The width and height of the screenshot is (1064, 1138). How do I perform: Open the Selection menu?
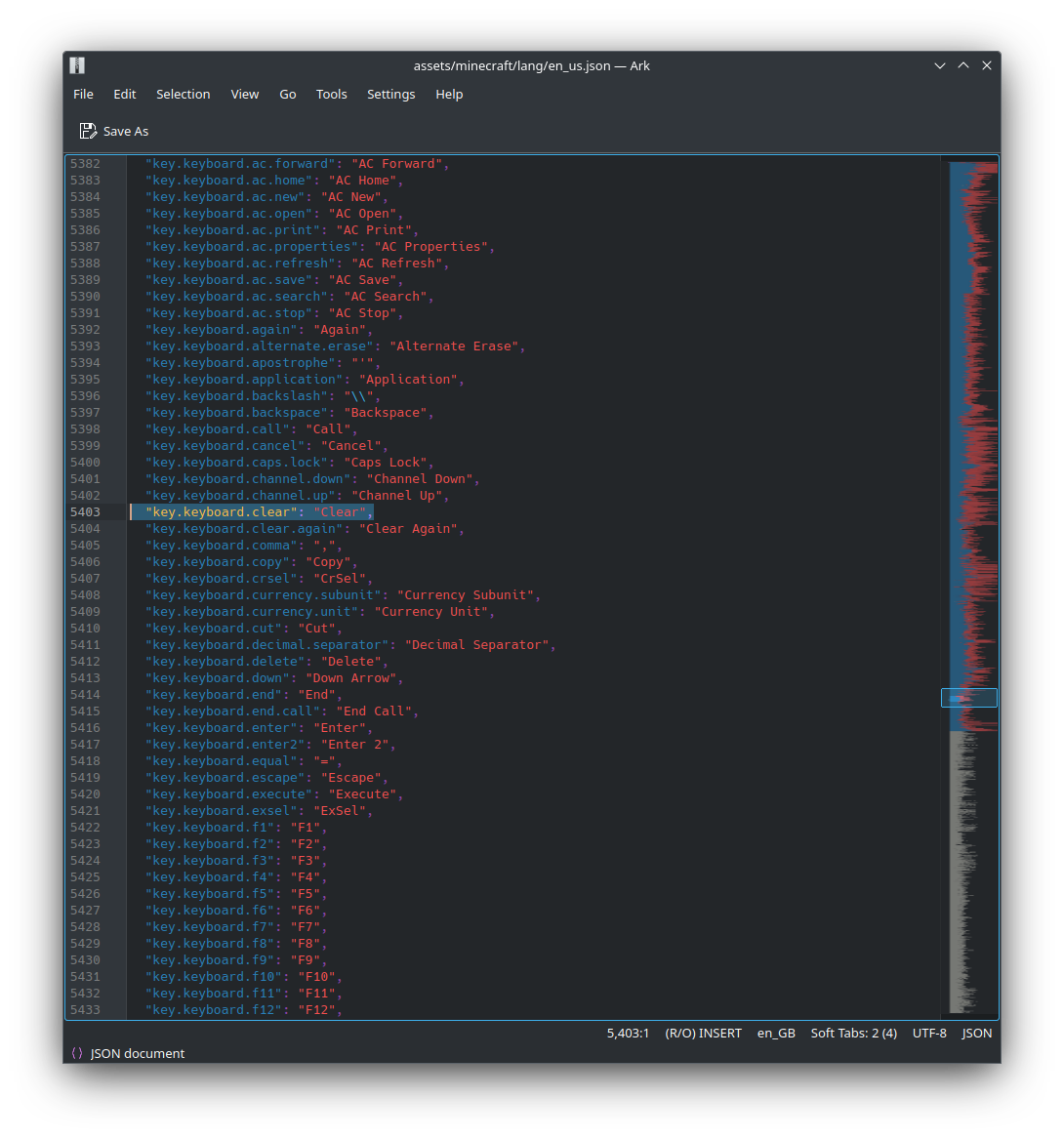pos(183,95)
